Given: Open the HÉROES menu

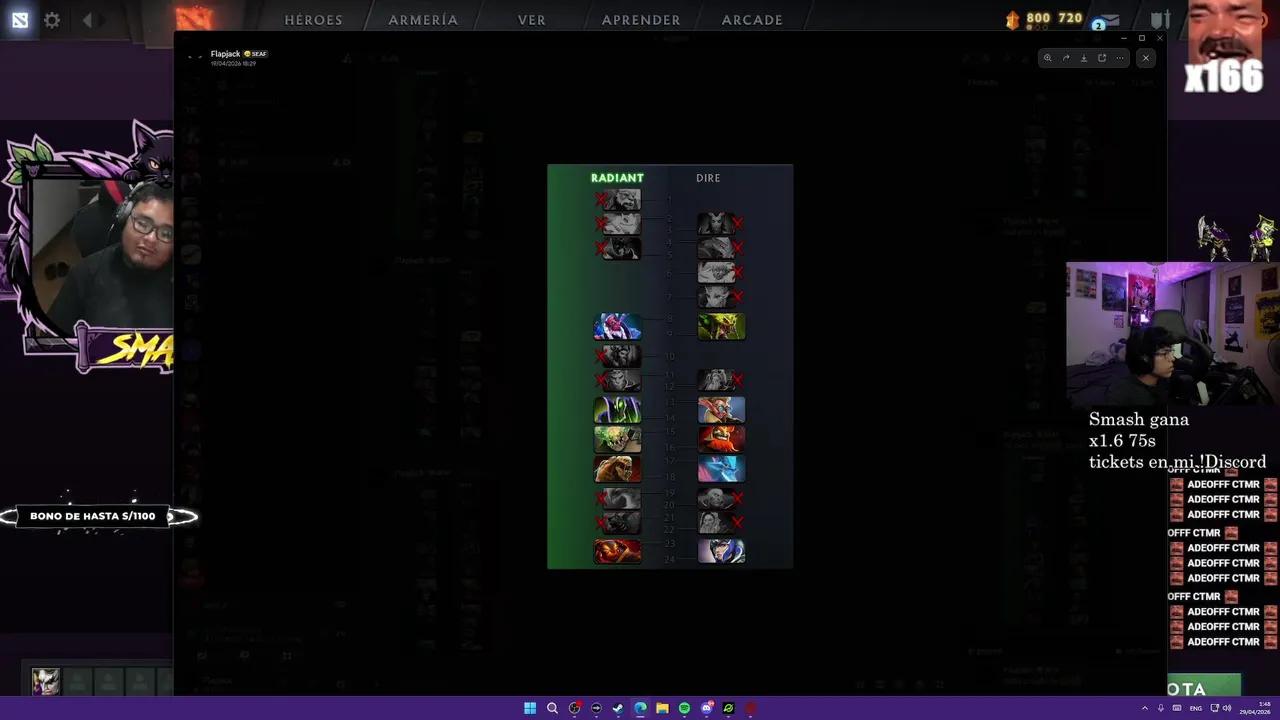Looking at the screenshot, I should pos(313,20).
